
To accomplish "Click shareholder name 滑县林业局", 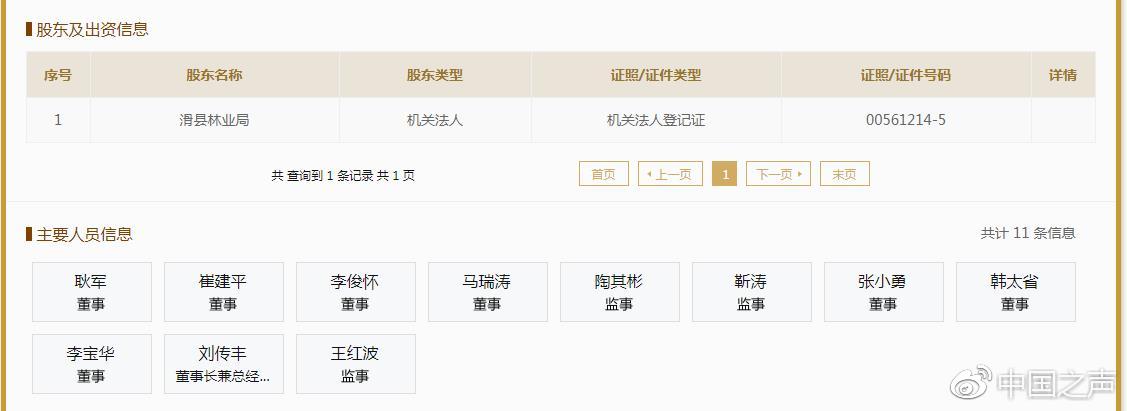I will click(214, 120).
